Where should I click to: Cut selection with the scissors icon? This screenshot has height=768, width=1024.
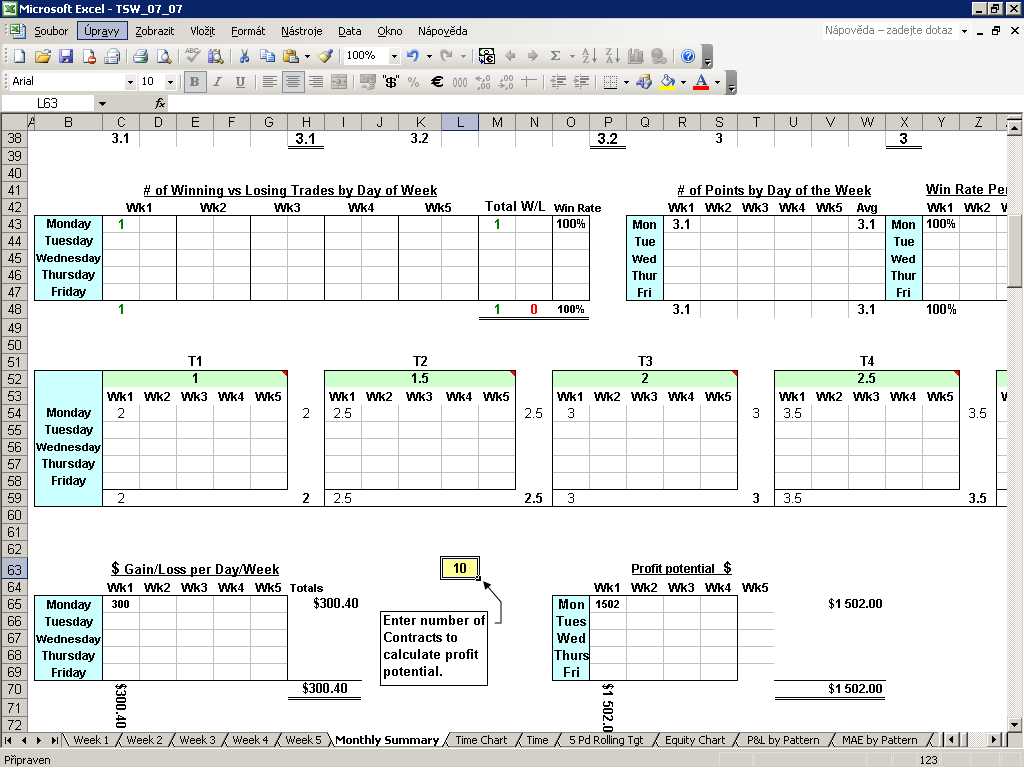click(244, 56)
